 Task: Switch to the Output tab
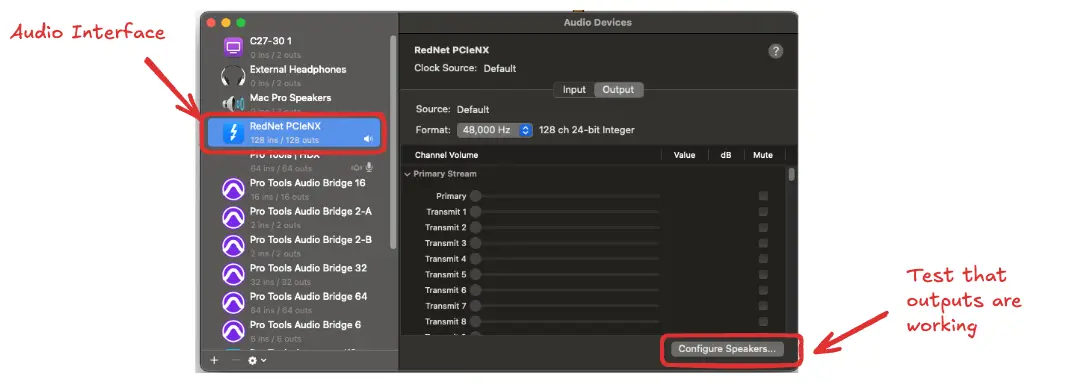(618, 90)
